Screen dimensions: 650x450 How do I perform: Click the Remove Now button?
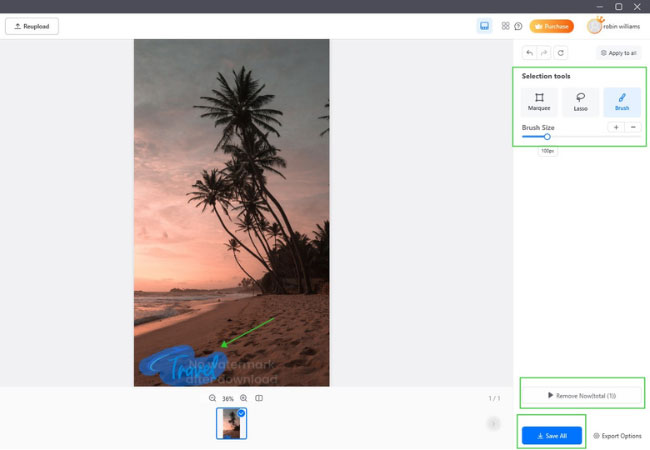click(581, 395)
